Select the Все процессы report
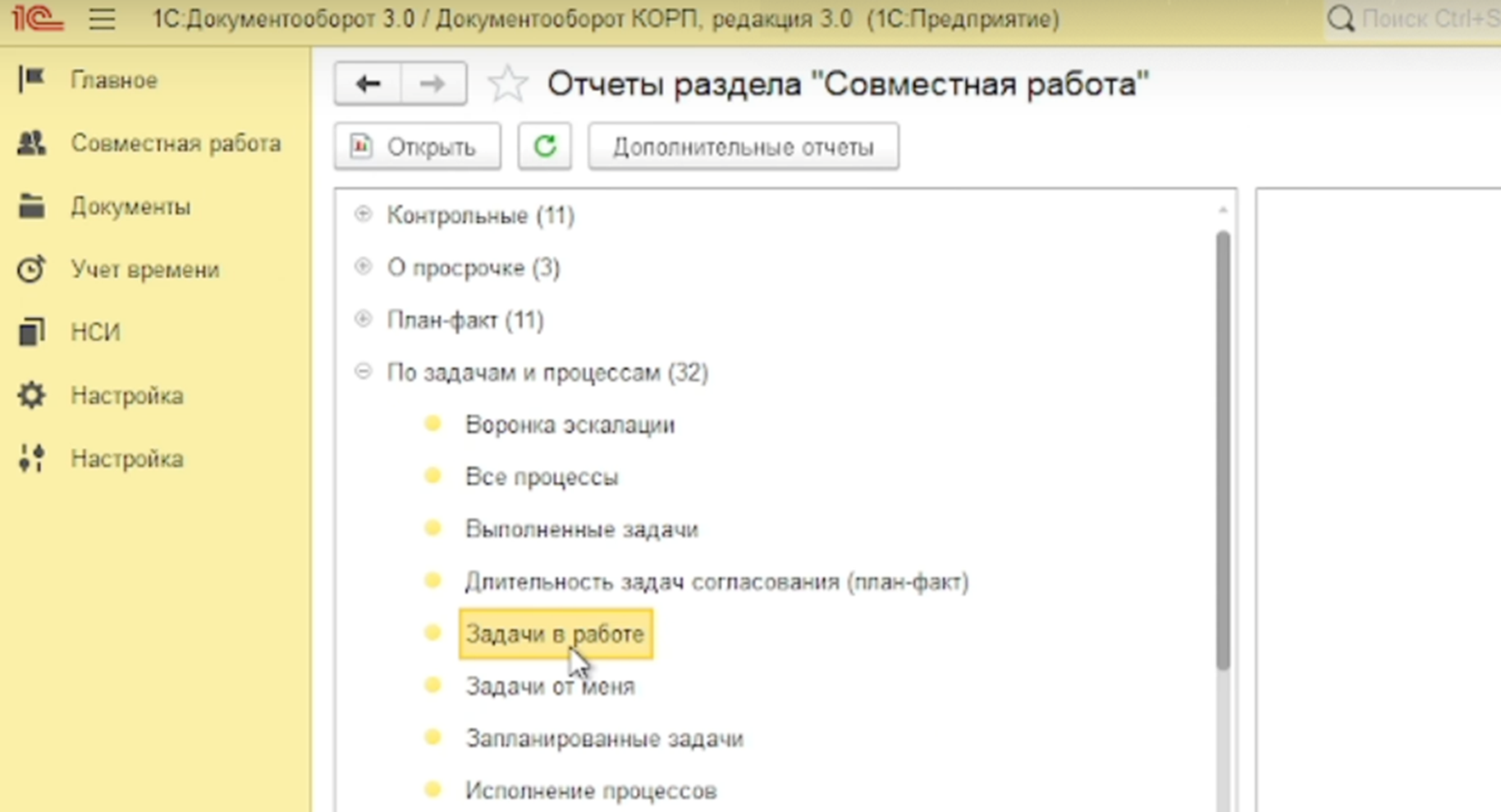Viewport: 1501px width, 812px height. pos(542,477)
